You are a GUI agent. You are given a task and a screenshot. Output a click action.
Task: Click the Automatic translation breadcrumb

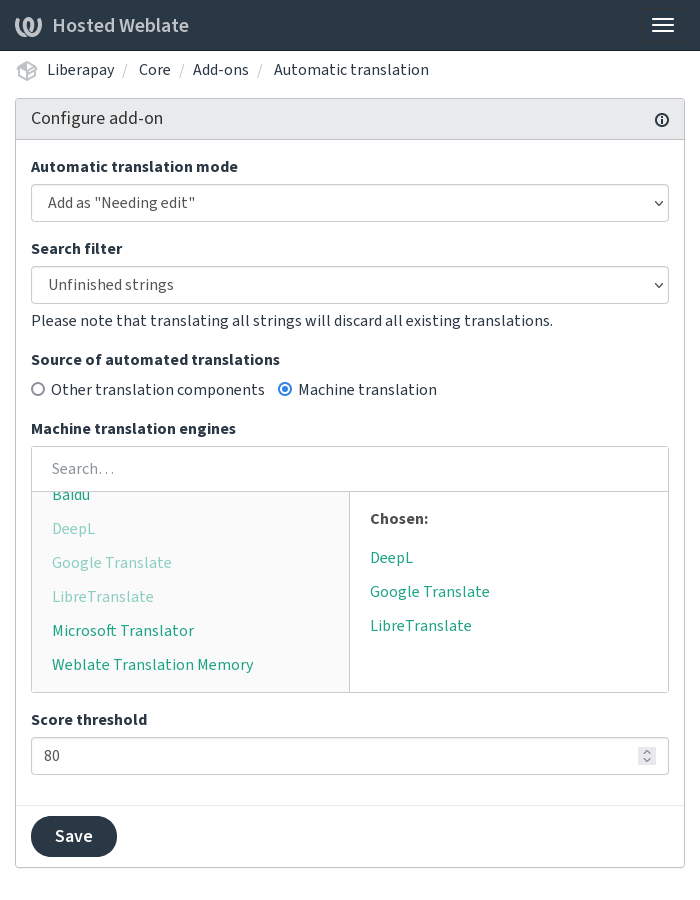351,69
